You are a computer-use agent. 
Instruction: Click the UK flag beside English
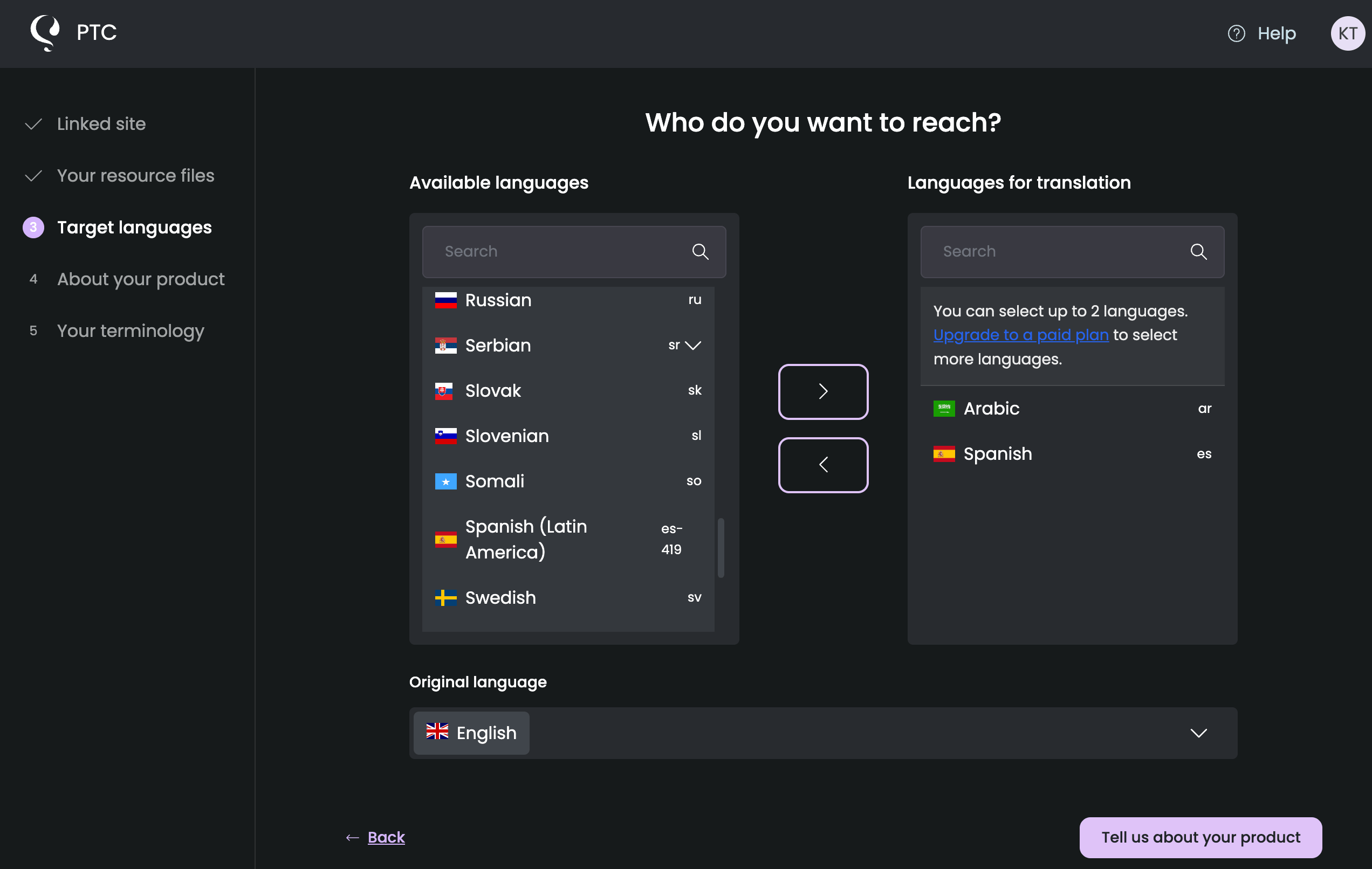click(437, 731)
